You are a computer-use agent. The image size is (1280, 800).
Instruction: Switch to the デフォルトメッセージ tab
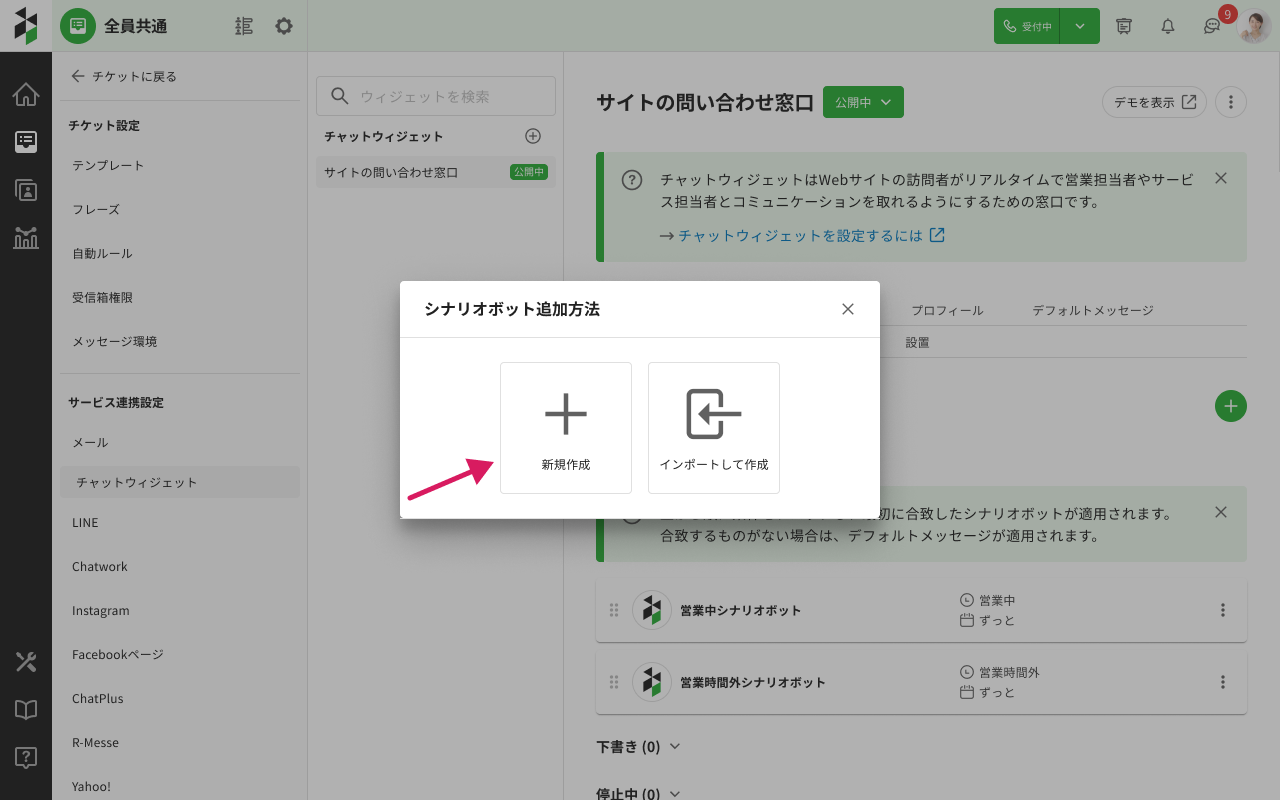[1092, 310]
